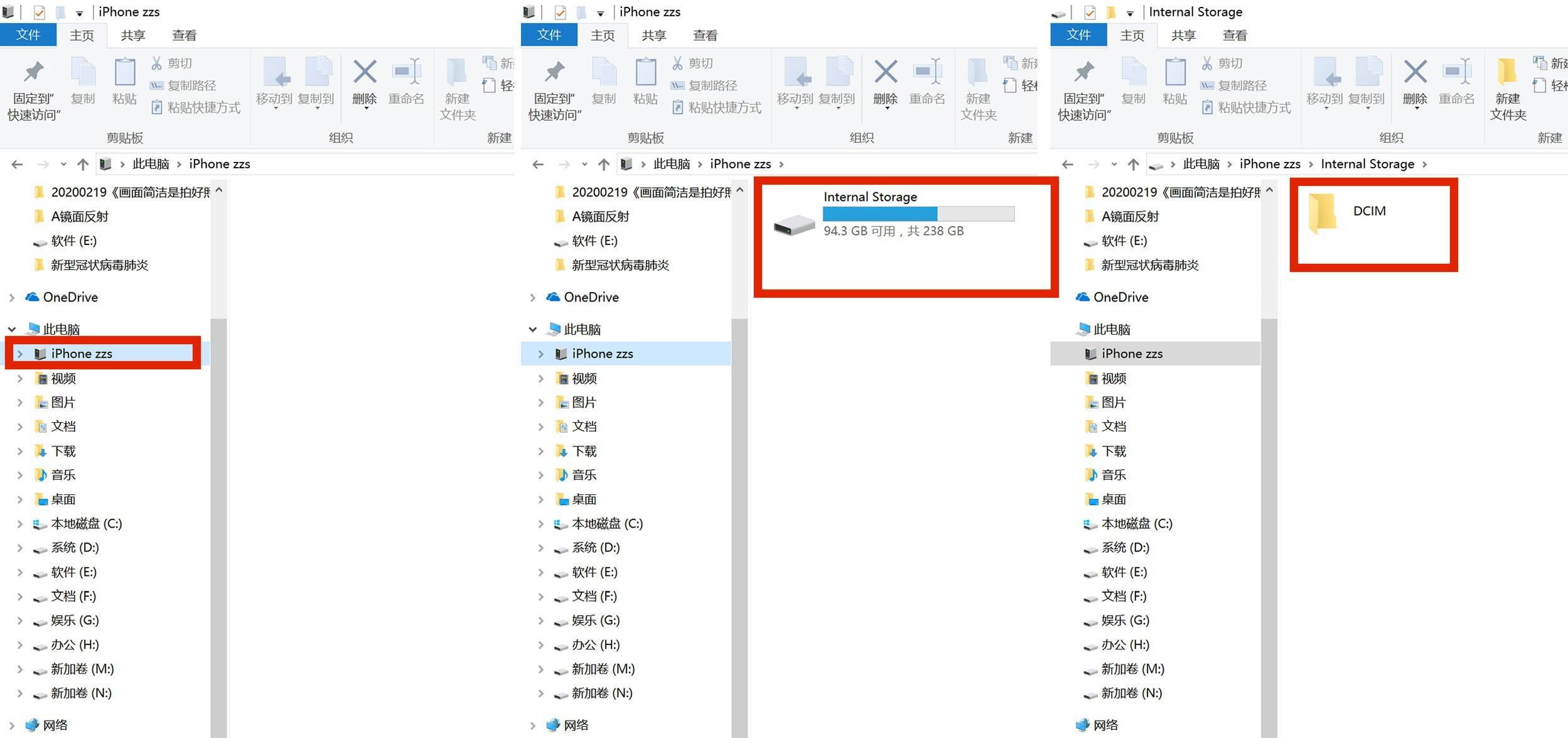Select OneDrive in Internal Storage window tree
The width and height of the screenshot is (1568, 738).
point(1120,298)
